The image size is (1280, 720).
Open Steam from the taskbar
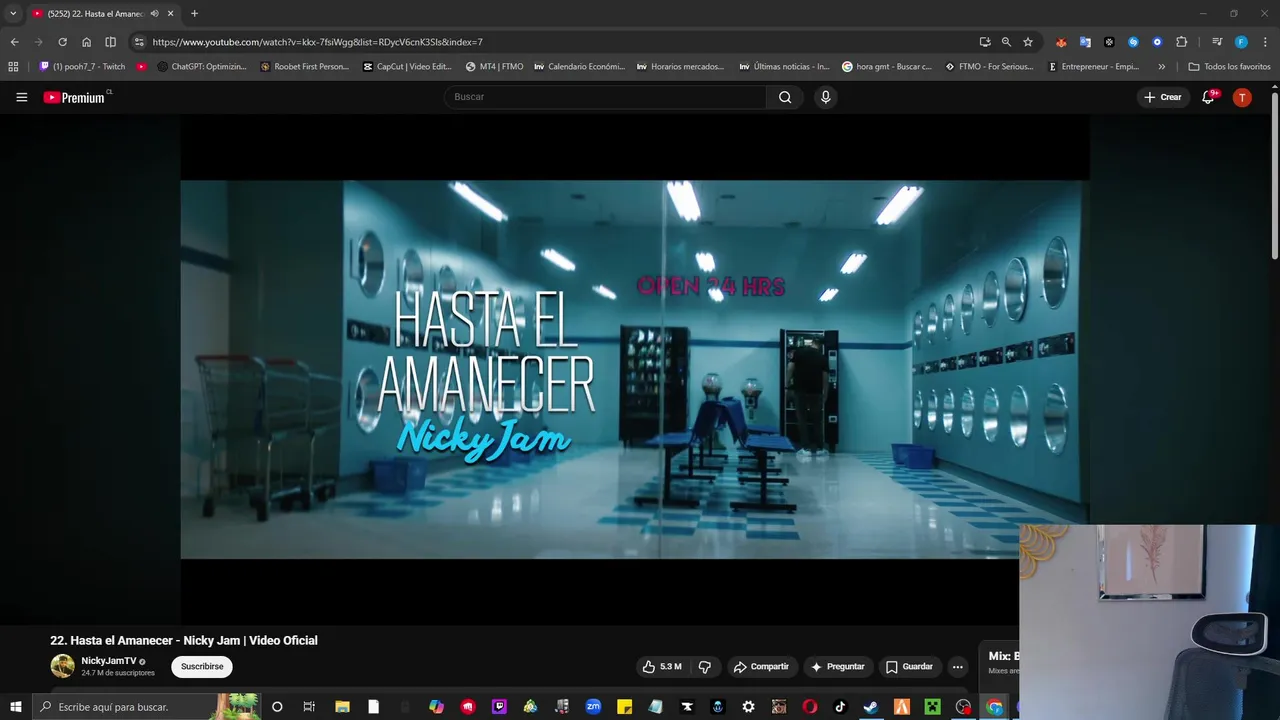click(871, 707)
